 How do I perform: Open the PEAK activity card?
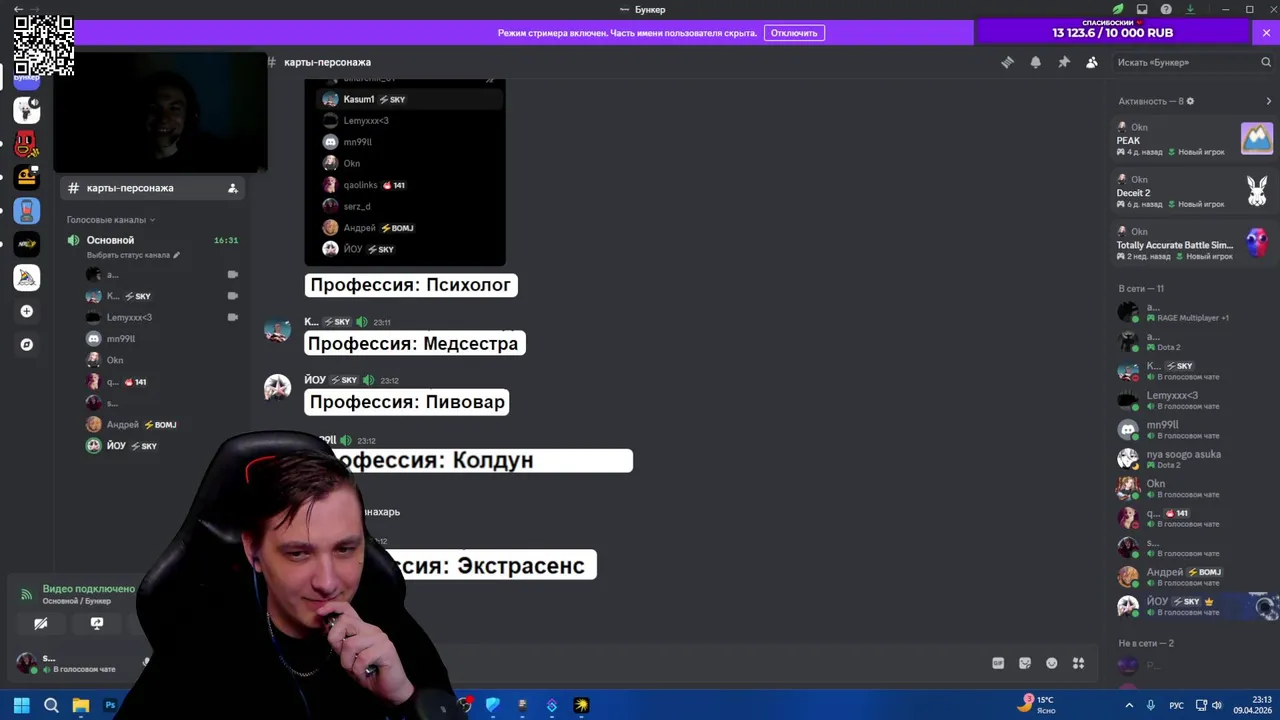click(1195, 138)
